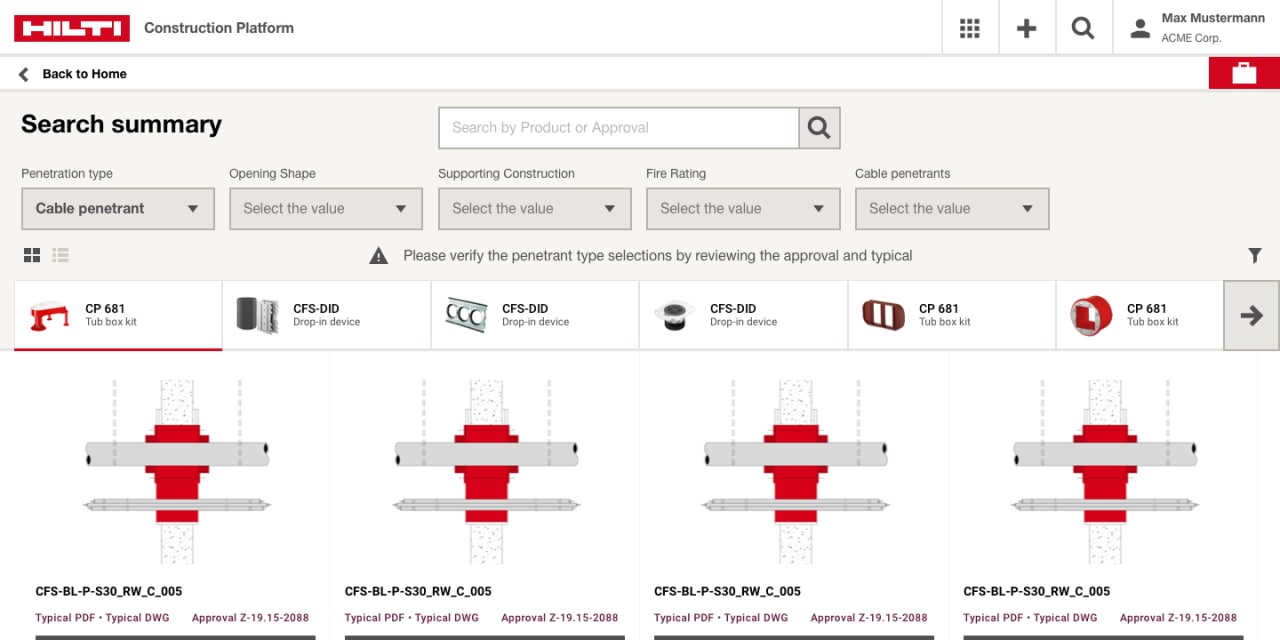The width and height of the screenshot is (1280, 640).
Task: Open the Opening Shape dropdown
Action: 326,208
